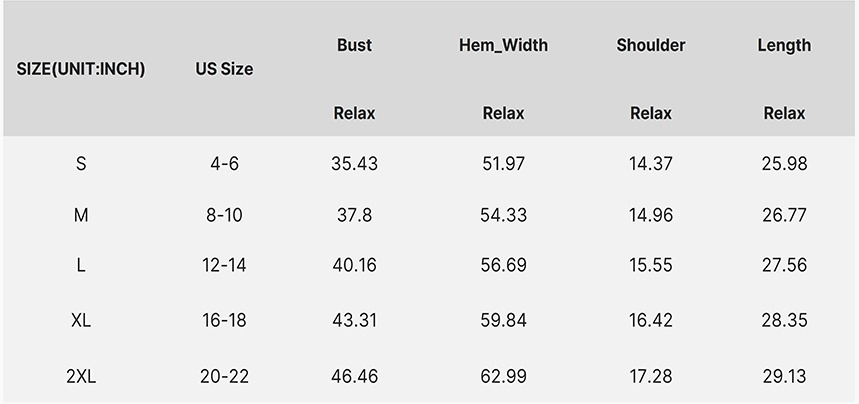Click the Relax label under Length
This screenshot has width=859, height=404.
(784, 113)
